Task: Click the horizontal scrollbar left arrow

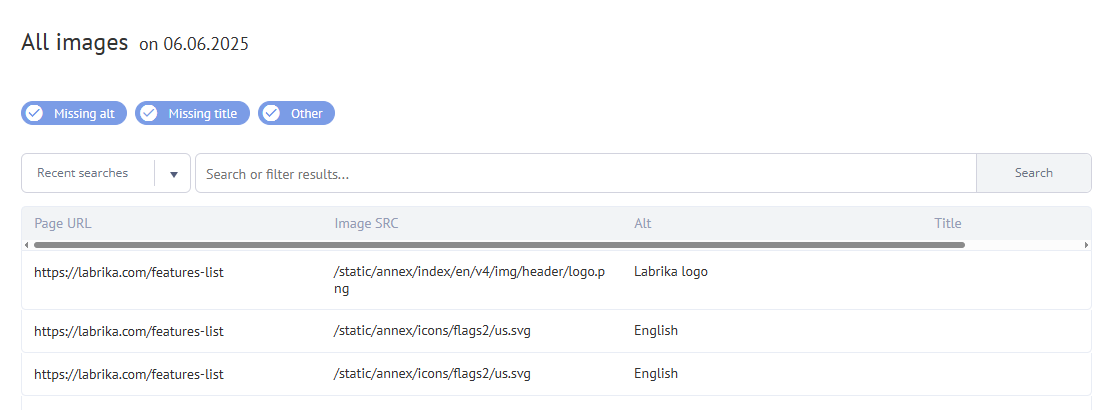Action: click(26, 245)
